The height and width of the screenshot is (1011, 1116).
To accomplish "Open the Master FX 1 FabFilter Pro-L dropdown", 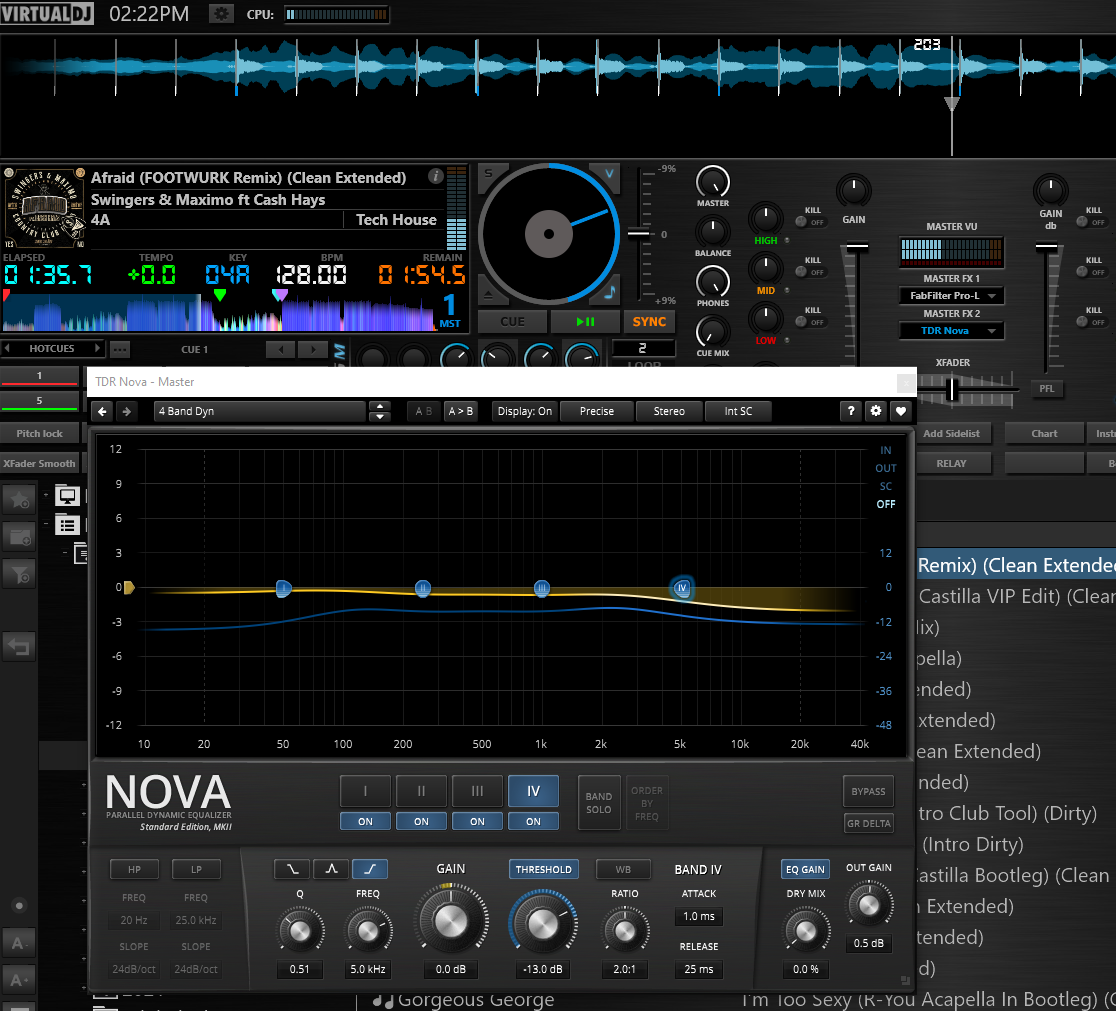I will click(x=952, y=295).
